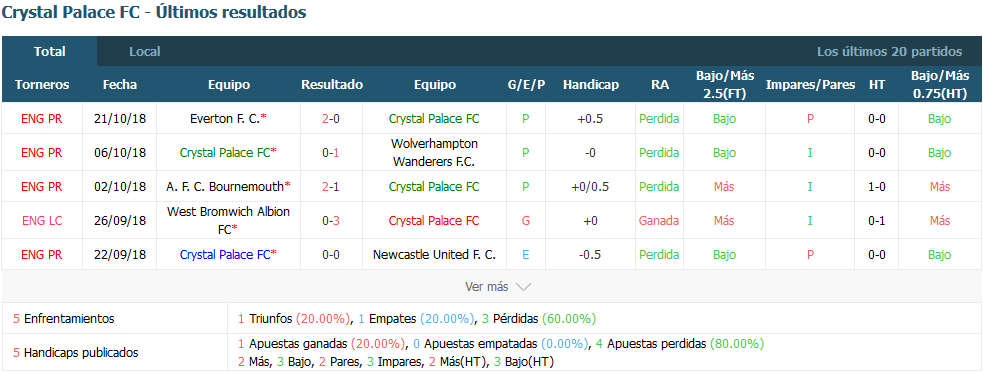Open Wolverhampton Wanderers F.C. team link
Screen dimensions: 983x373
[x=434, y=152]
